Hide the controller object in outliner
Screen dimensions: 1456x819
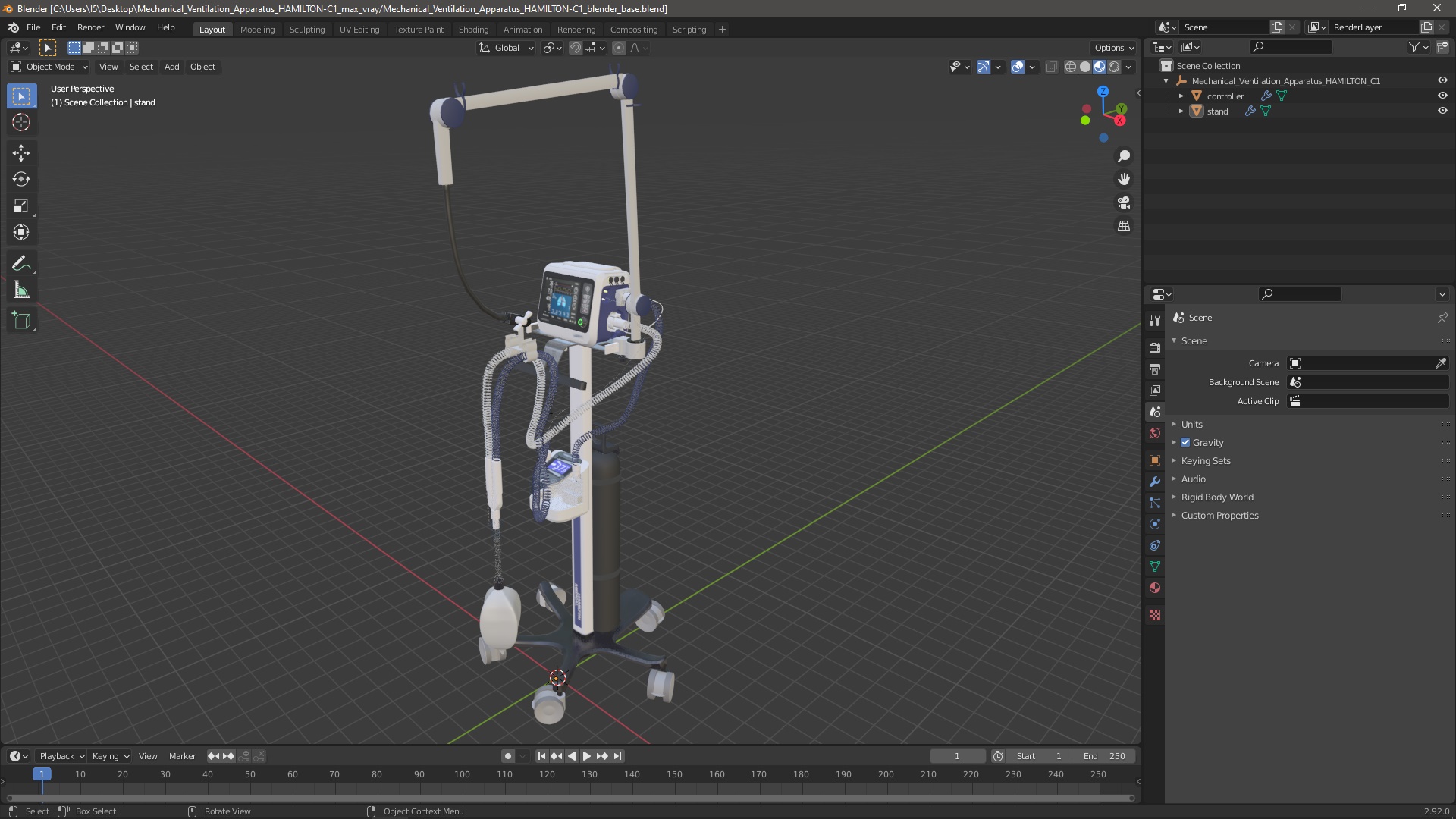pos(1442,96)
